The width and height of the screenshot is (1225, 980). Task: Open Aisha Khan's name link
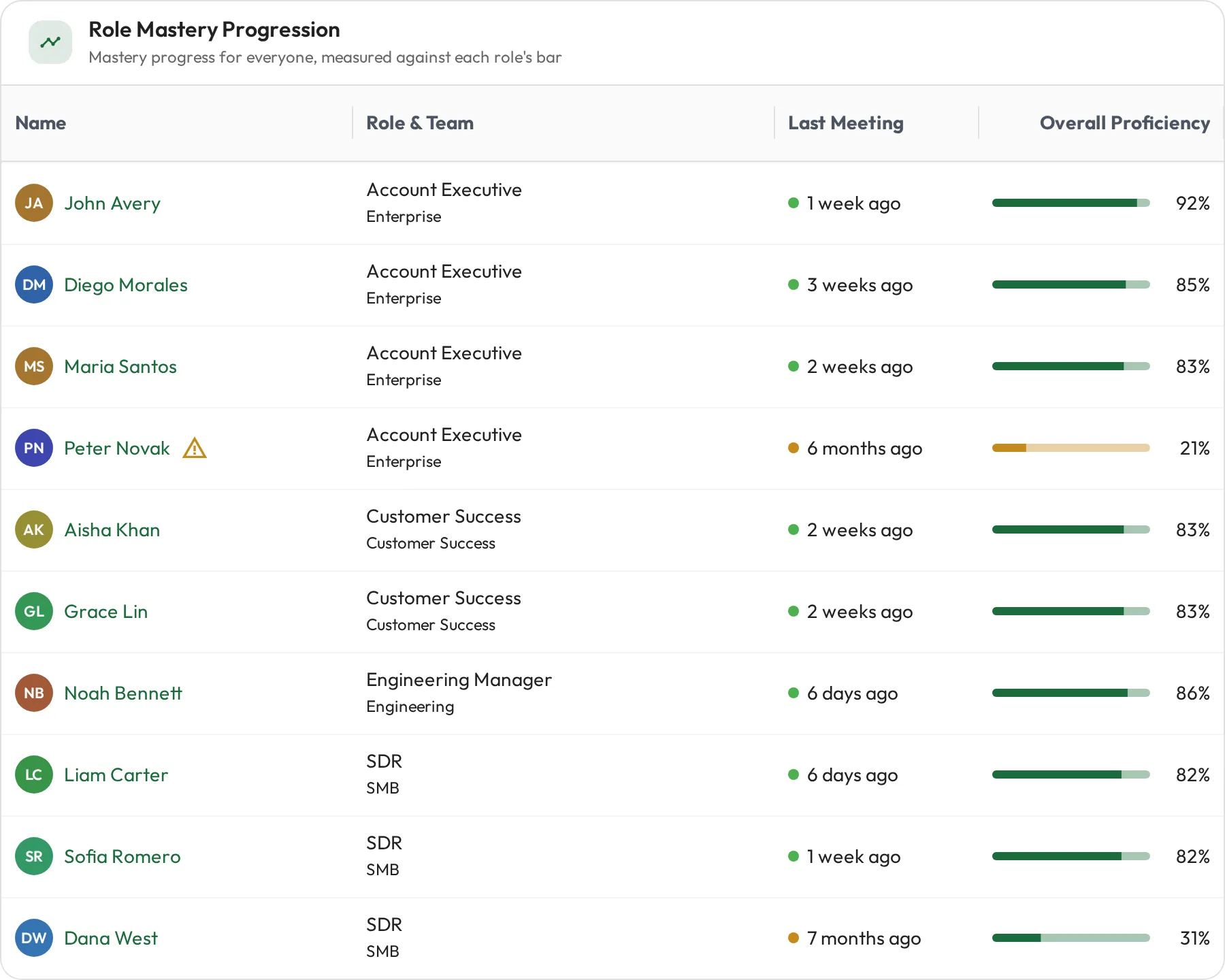tap(112, 529)
